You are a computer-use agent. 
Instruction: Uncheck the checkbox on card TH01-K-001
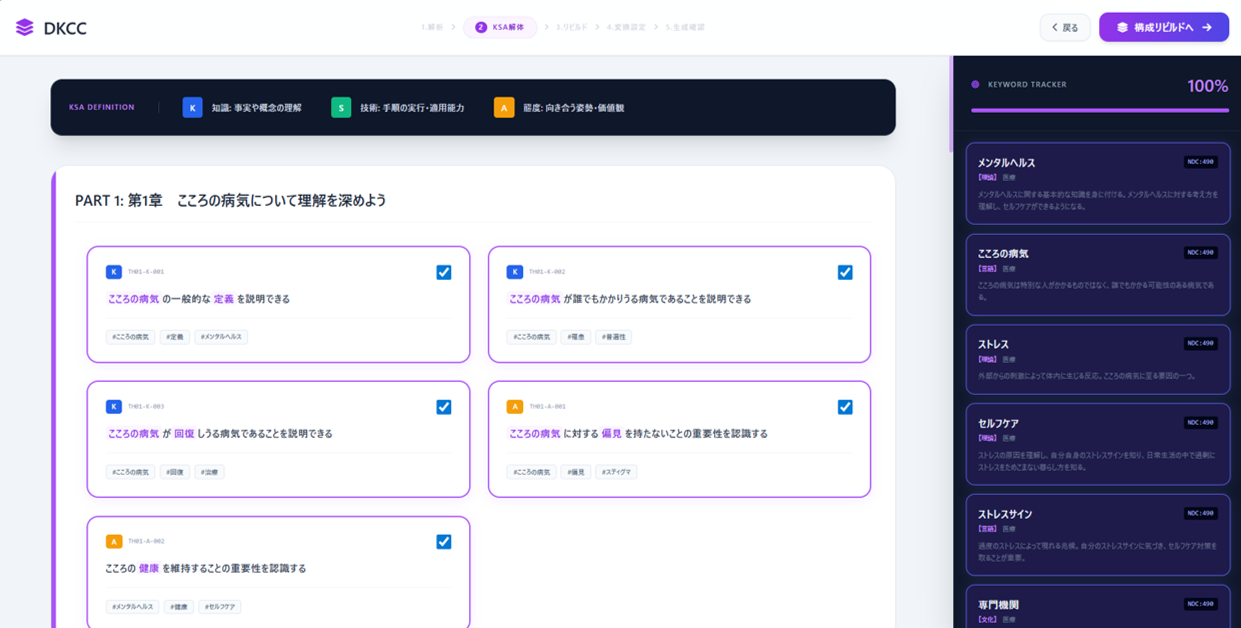(x=444, y=272)
